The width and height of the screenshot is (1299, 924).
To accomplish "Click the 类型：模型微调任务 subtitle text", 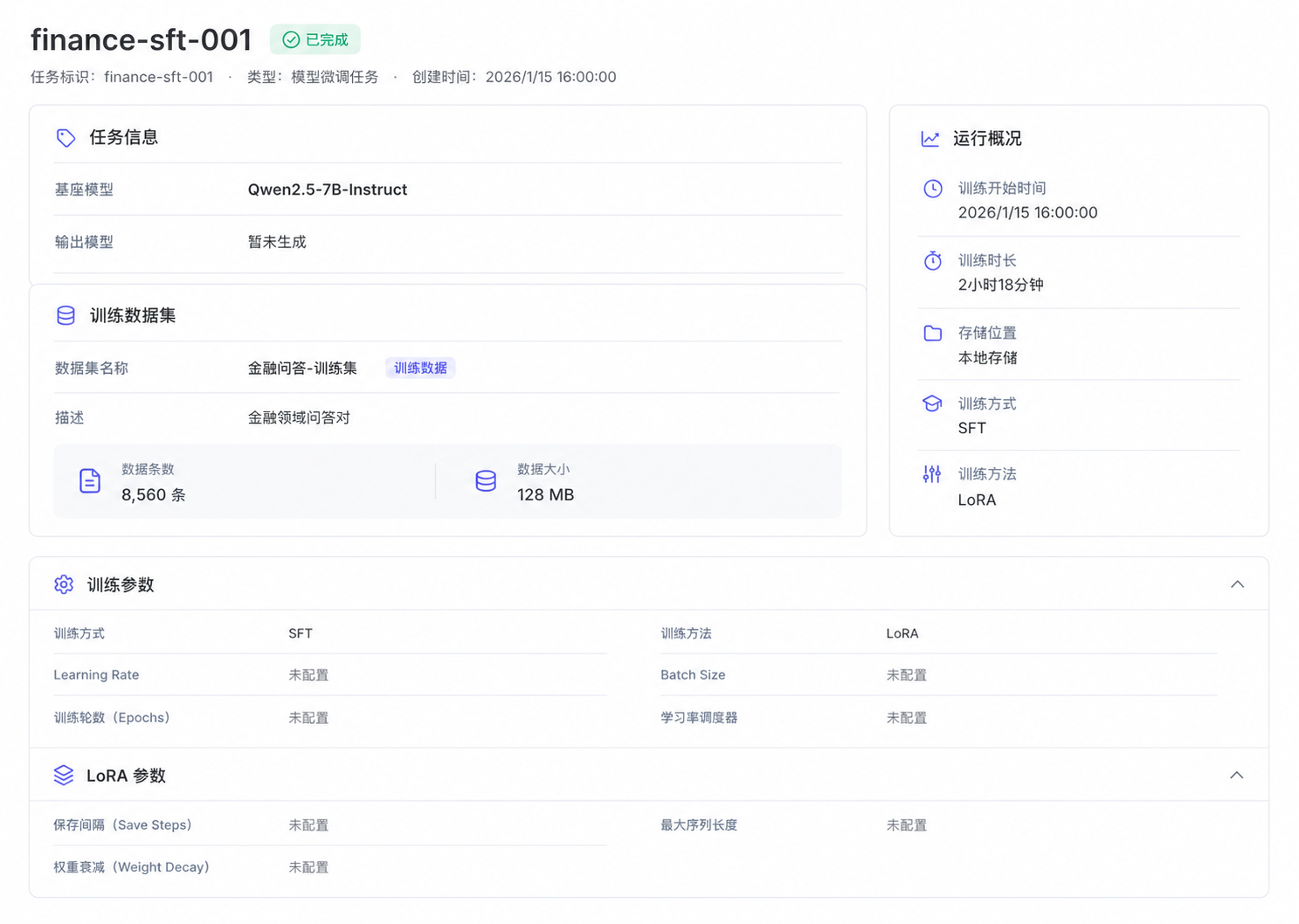I will point(312,77).
